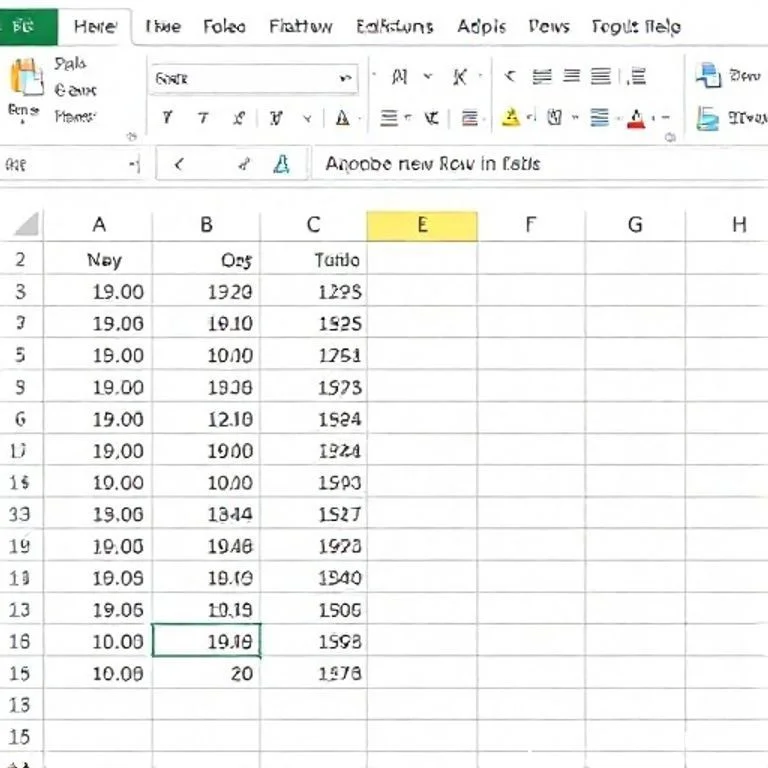Click the cell containing '20' in column B

pos(206,673)
